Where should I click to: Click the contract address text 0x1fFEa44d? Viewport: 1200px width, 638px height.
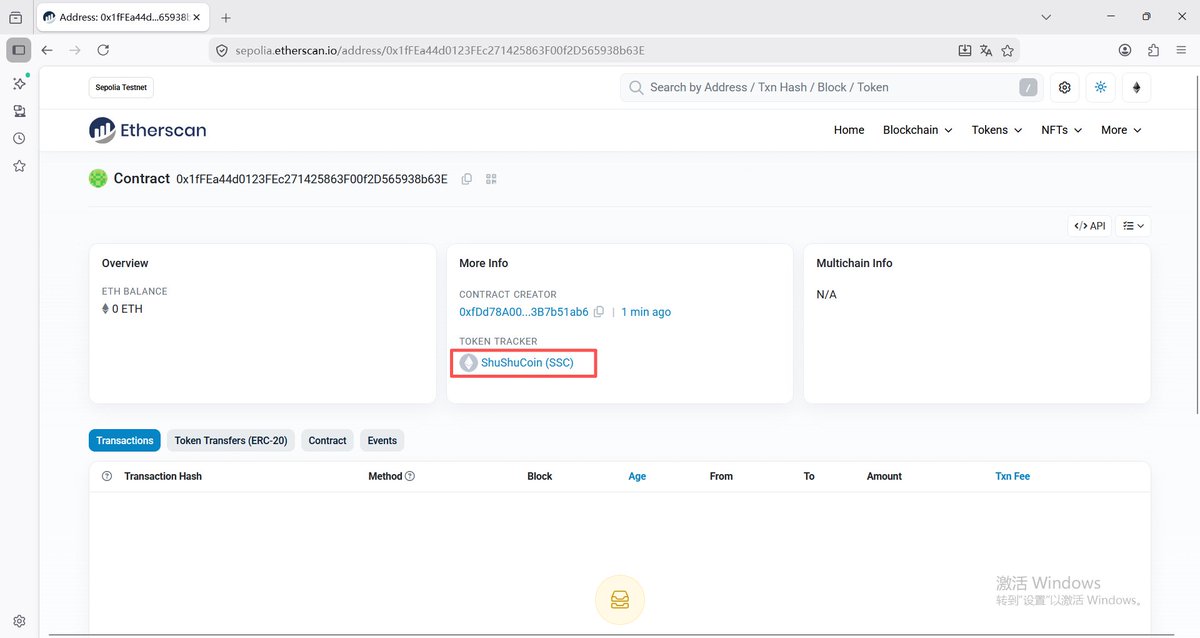(x=312, y=179)
